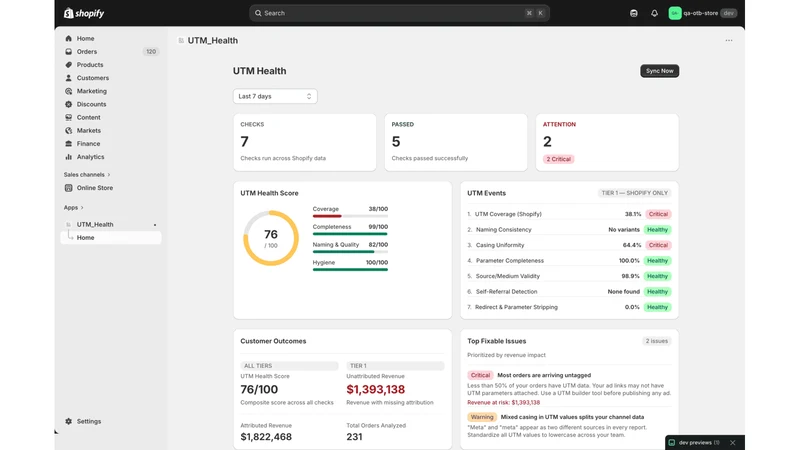Click the TIER 1 — SHOPIFY ONLY tag

(634, 193)
